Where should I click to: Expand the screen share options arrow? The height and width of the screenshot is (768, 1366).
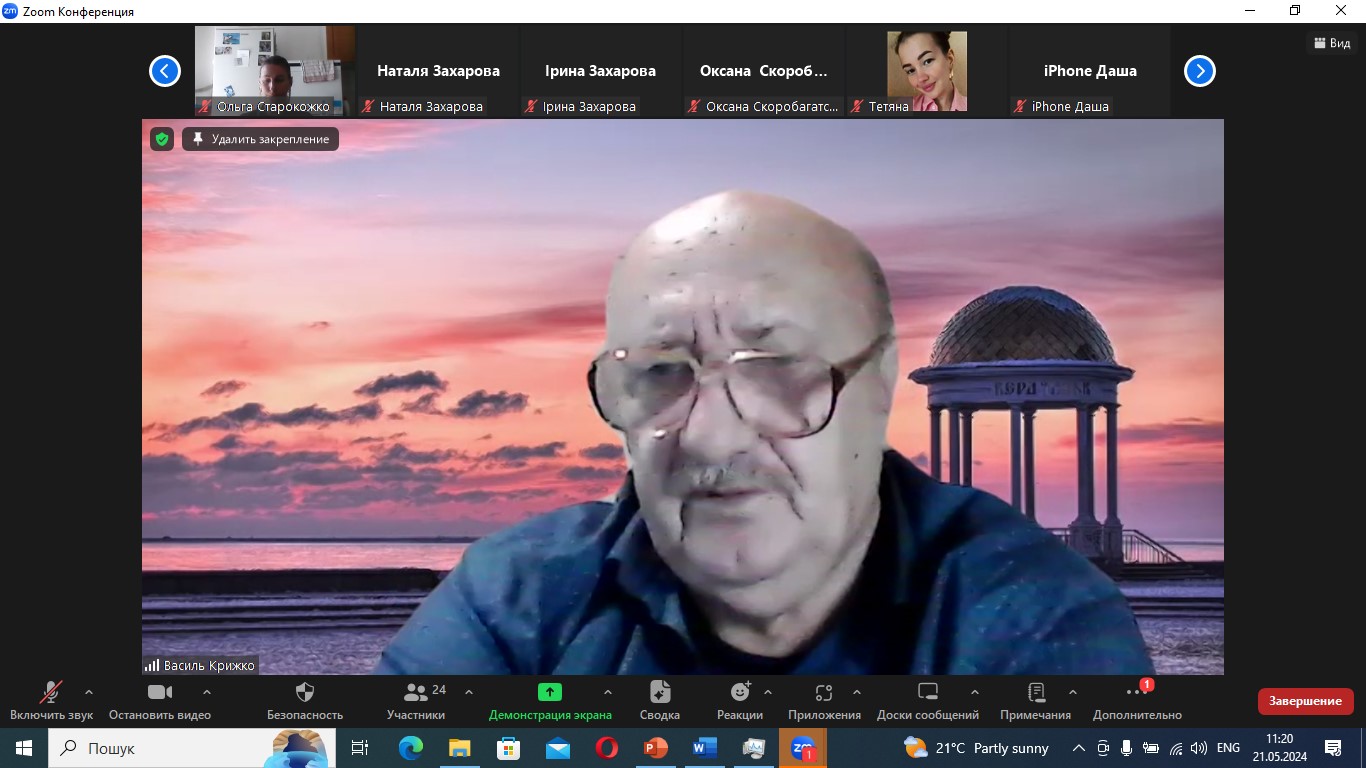[608, 691]
